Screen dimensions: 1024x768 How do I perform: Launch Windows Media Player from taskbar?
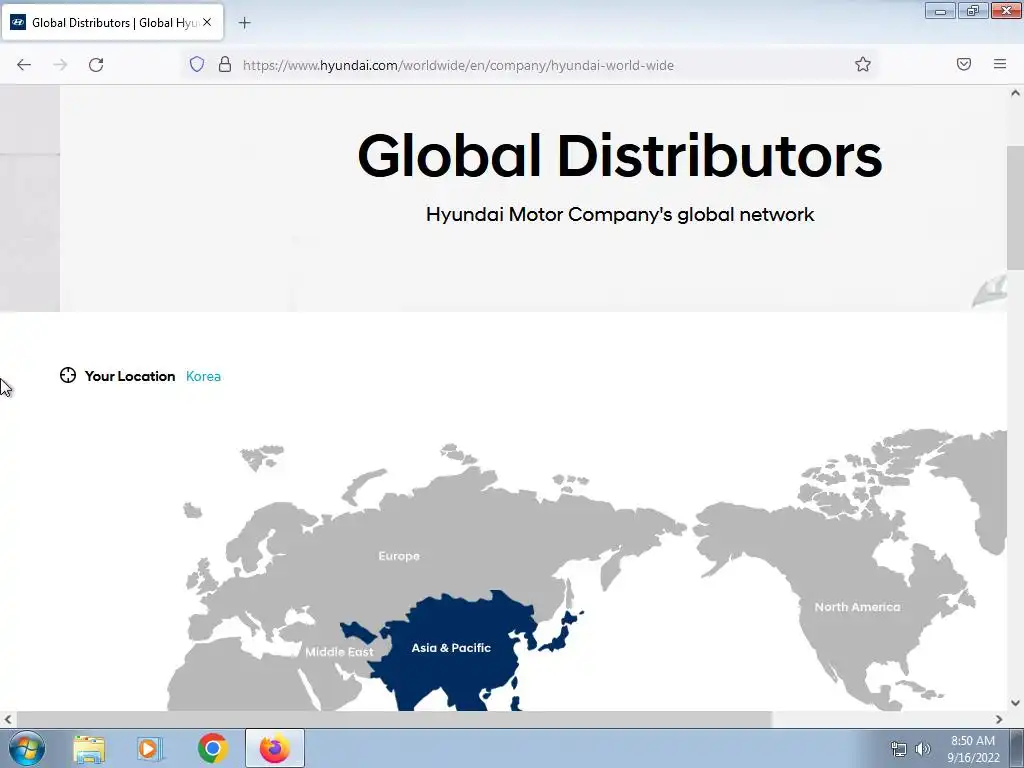pos(150,749)
